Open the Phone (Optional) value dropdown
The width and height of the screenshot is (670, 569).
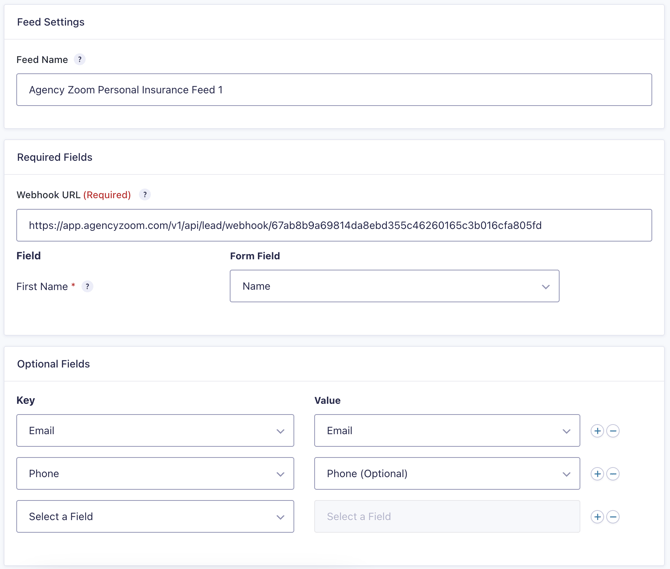[447, 474]
